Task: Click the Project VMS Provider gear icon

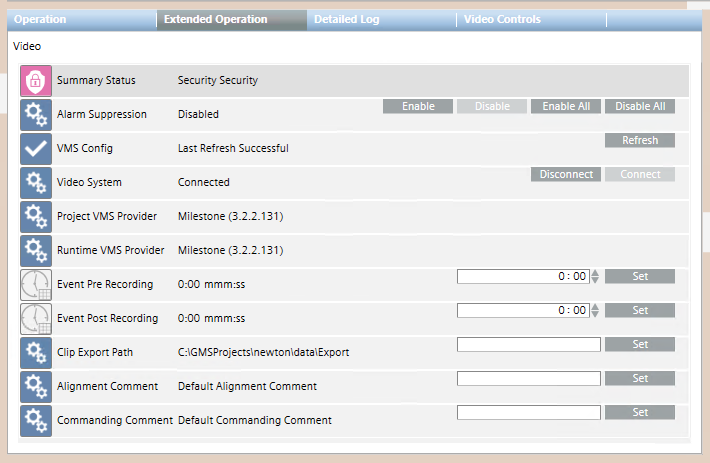Action: point(36,217)
